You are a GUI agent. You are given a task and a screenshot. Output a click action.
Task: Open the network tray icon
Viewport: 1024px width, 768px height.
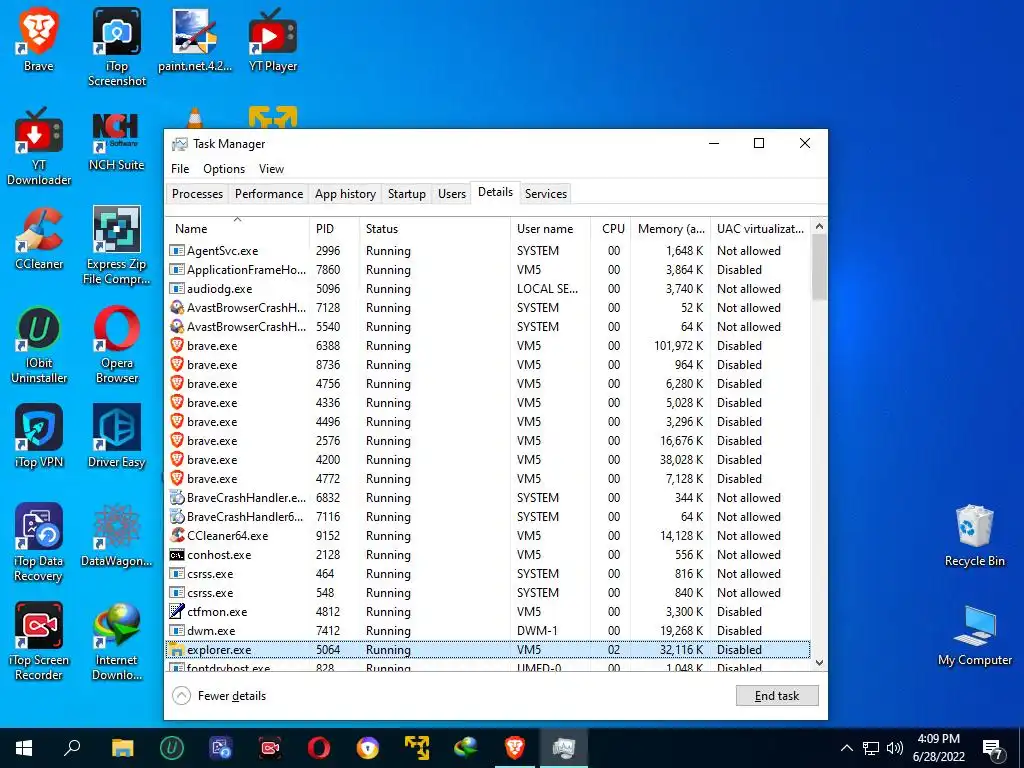871,748
